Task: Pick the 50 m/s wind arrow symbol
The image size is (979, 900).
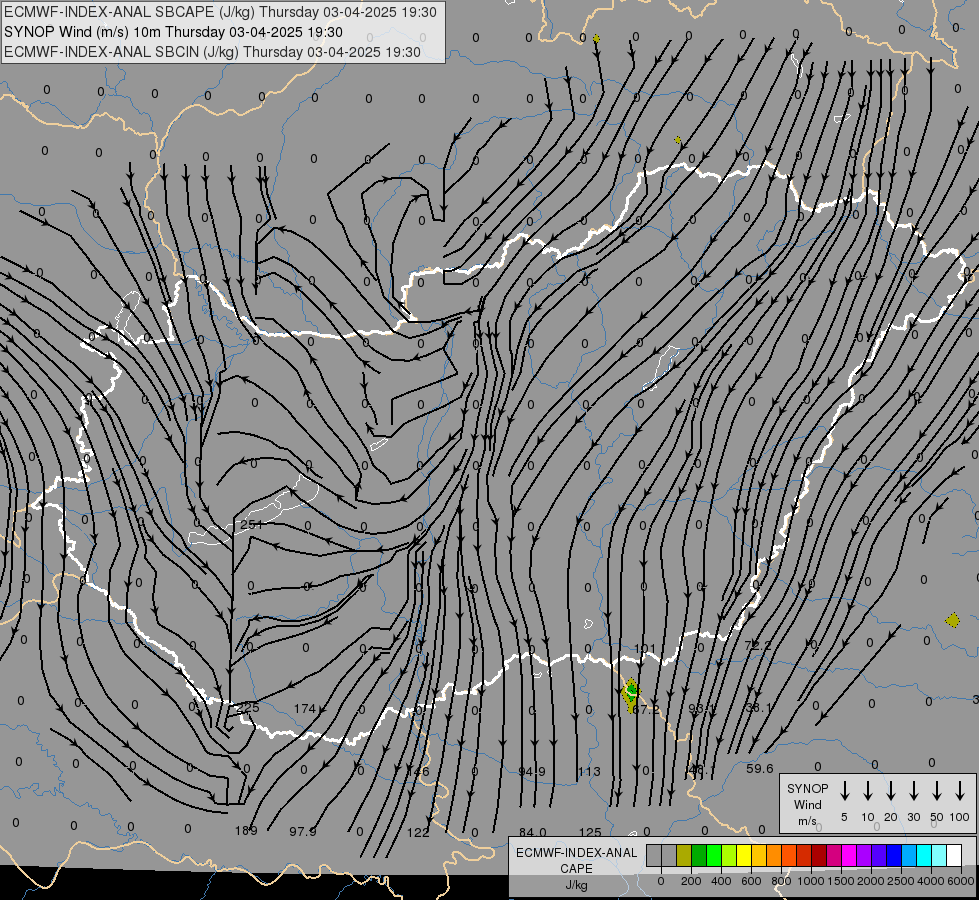Action: pyautogui.click(x=937, y=790)
